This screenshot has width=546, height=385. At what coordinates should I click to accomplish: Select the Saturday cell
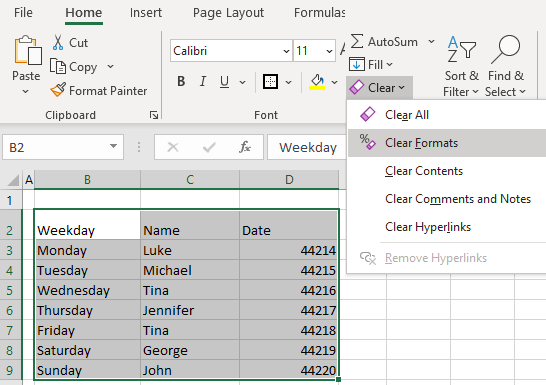[x=87, y=350]
